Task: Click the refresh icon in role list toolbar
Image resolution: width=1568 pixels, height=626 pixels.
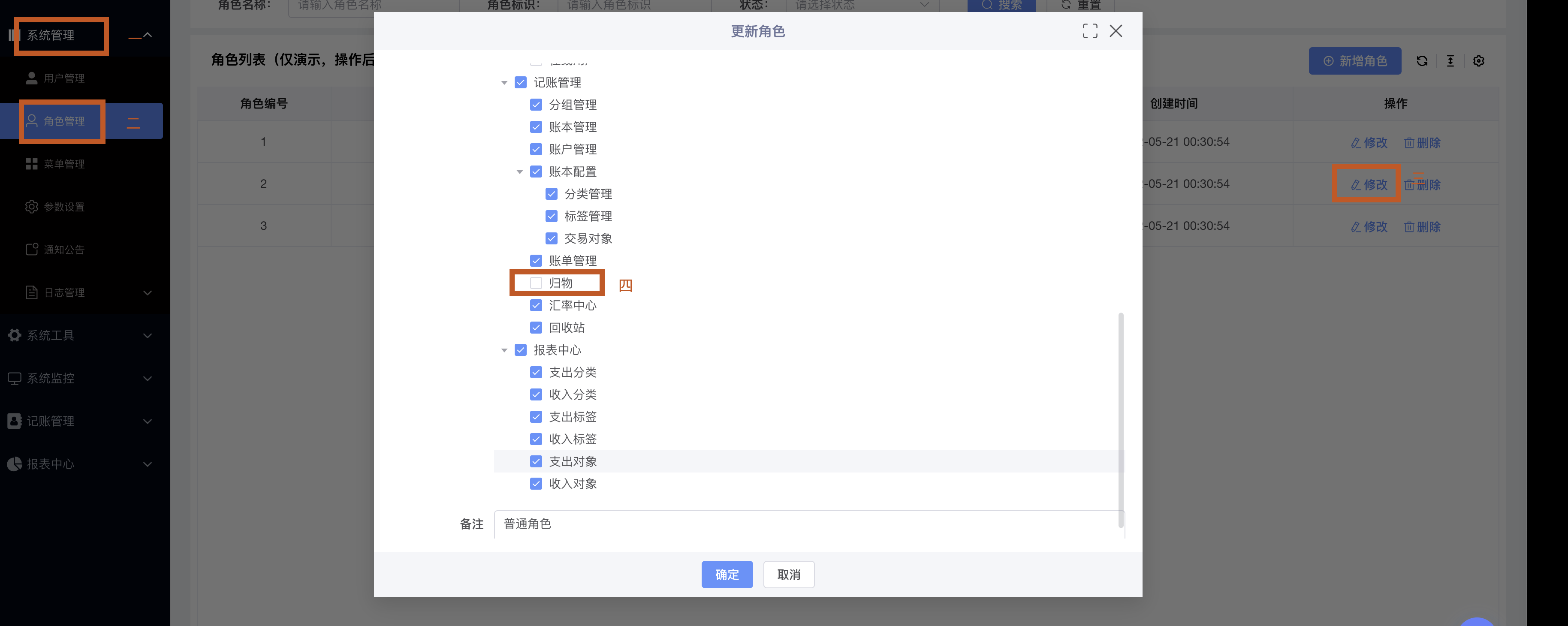Action: coord(1422,61)
